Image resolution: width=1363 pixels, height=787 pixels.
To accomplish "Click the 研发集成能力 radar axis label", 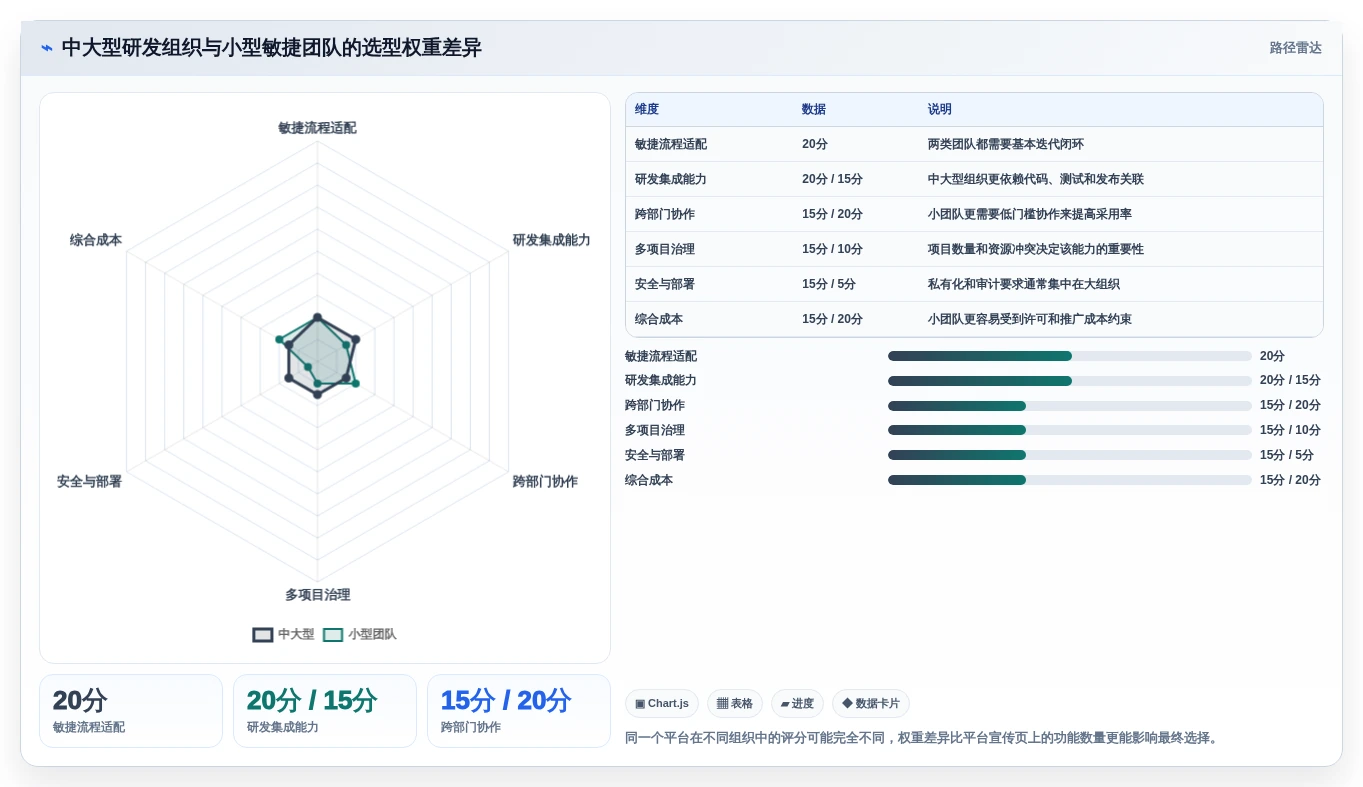I will click(552, 240).
